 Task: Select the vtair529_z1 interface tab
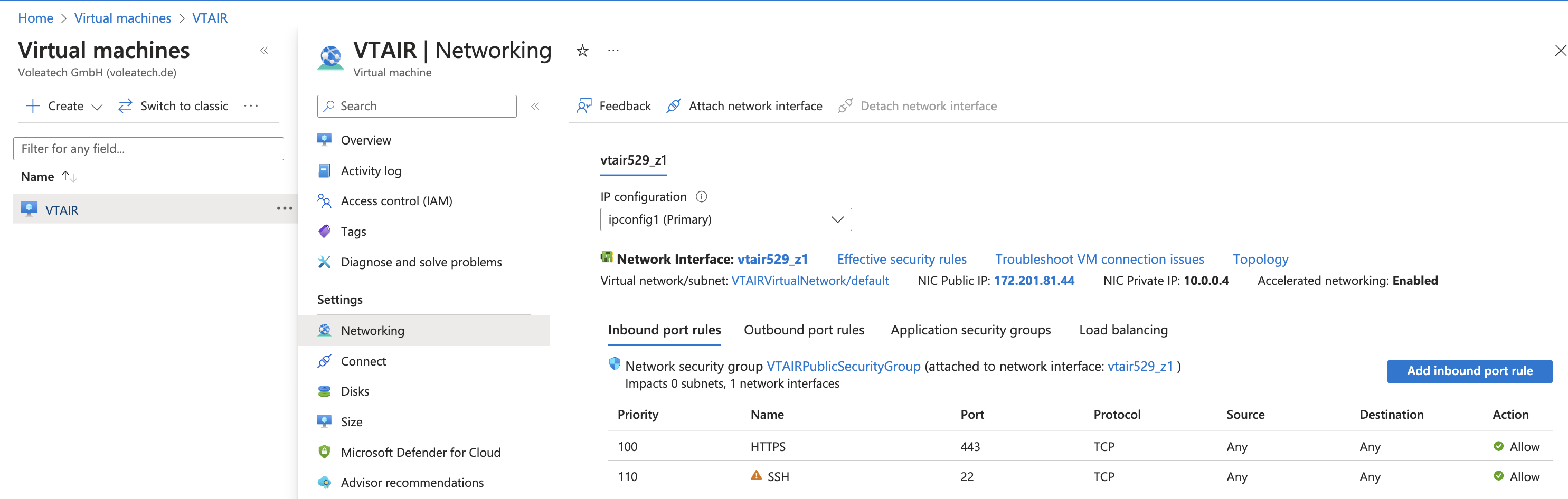633,160
